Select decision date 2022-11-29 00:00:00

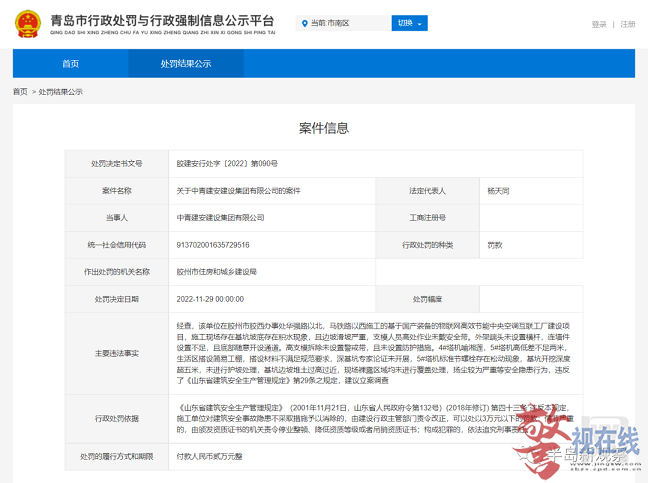(x=210, y=299)
